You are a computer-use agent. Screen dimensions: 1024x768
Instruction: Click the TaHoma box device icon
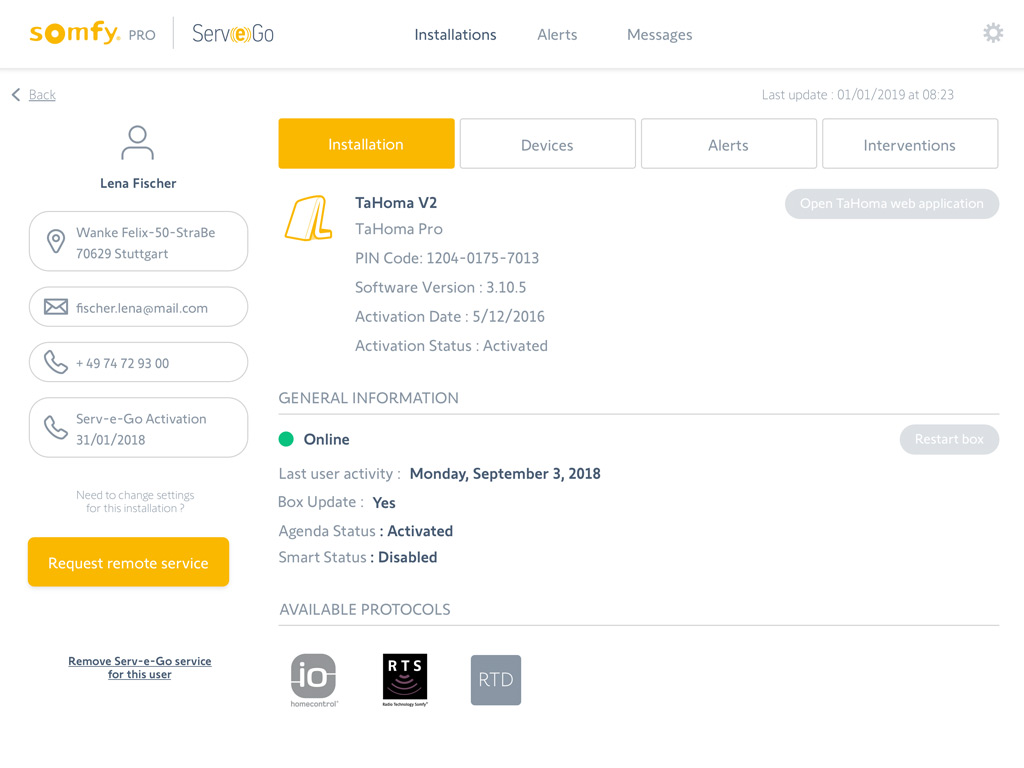click(x=308, y=218)
